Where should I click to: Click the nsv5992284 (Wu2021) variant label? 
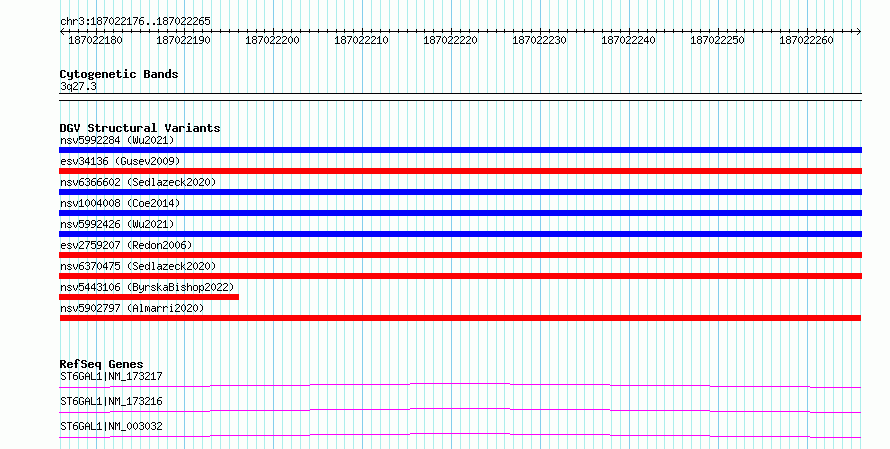point(117,140)
